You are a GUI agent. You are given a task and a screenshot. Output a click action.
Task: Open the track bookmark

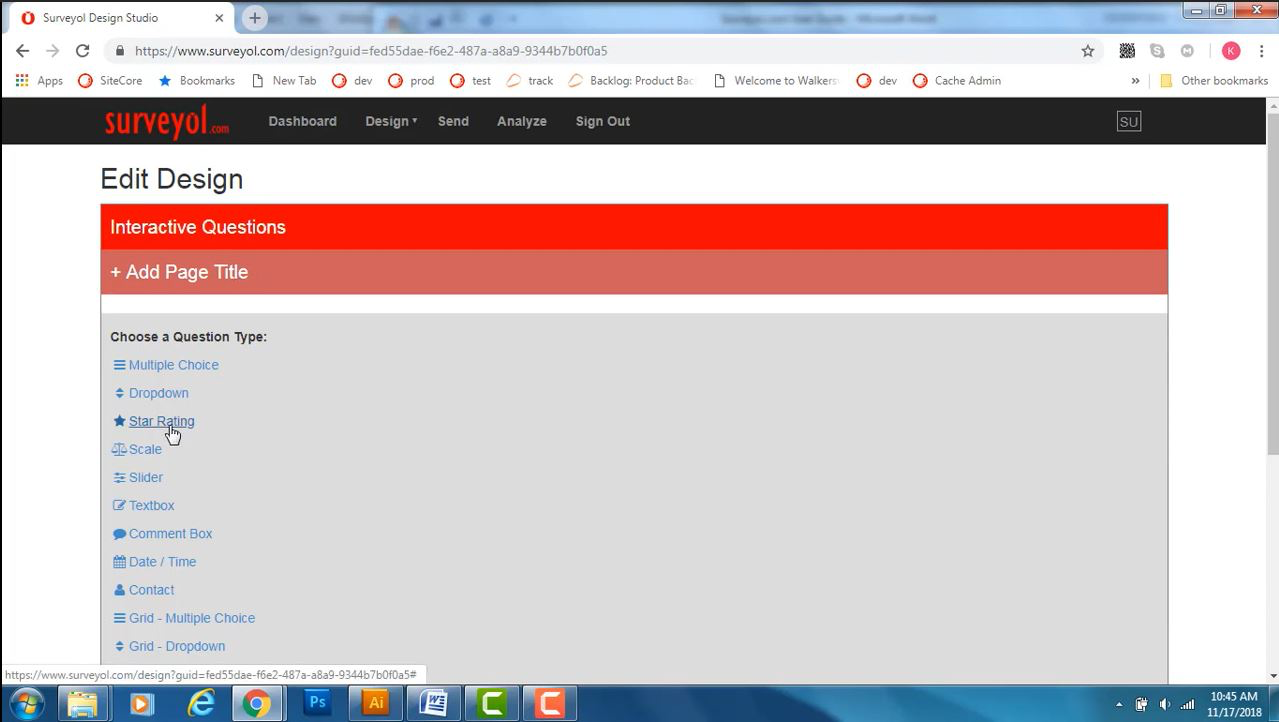(x=530, y=81)
